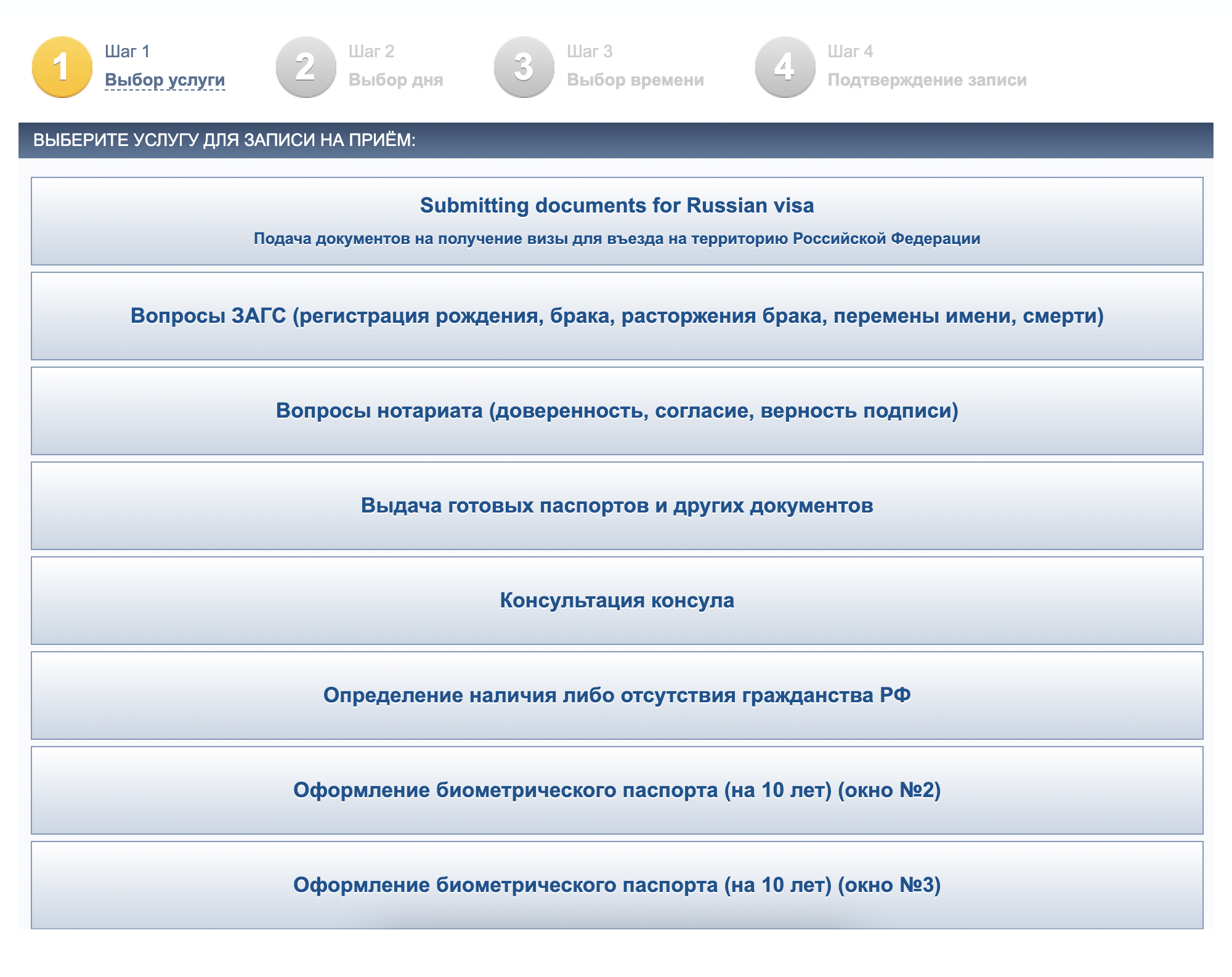Select Консультация консула
The image size is (1232, 977).
point(617,601)
